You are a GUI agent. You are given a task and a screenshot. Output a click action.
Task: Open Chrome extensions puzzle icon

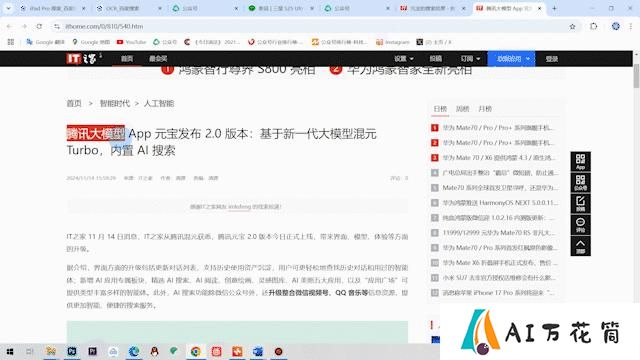pos(593,27)
